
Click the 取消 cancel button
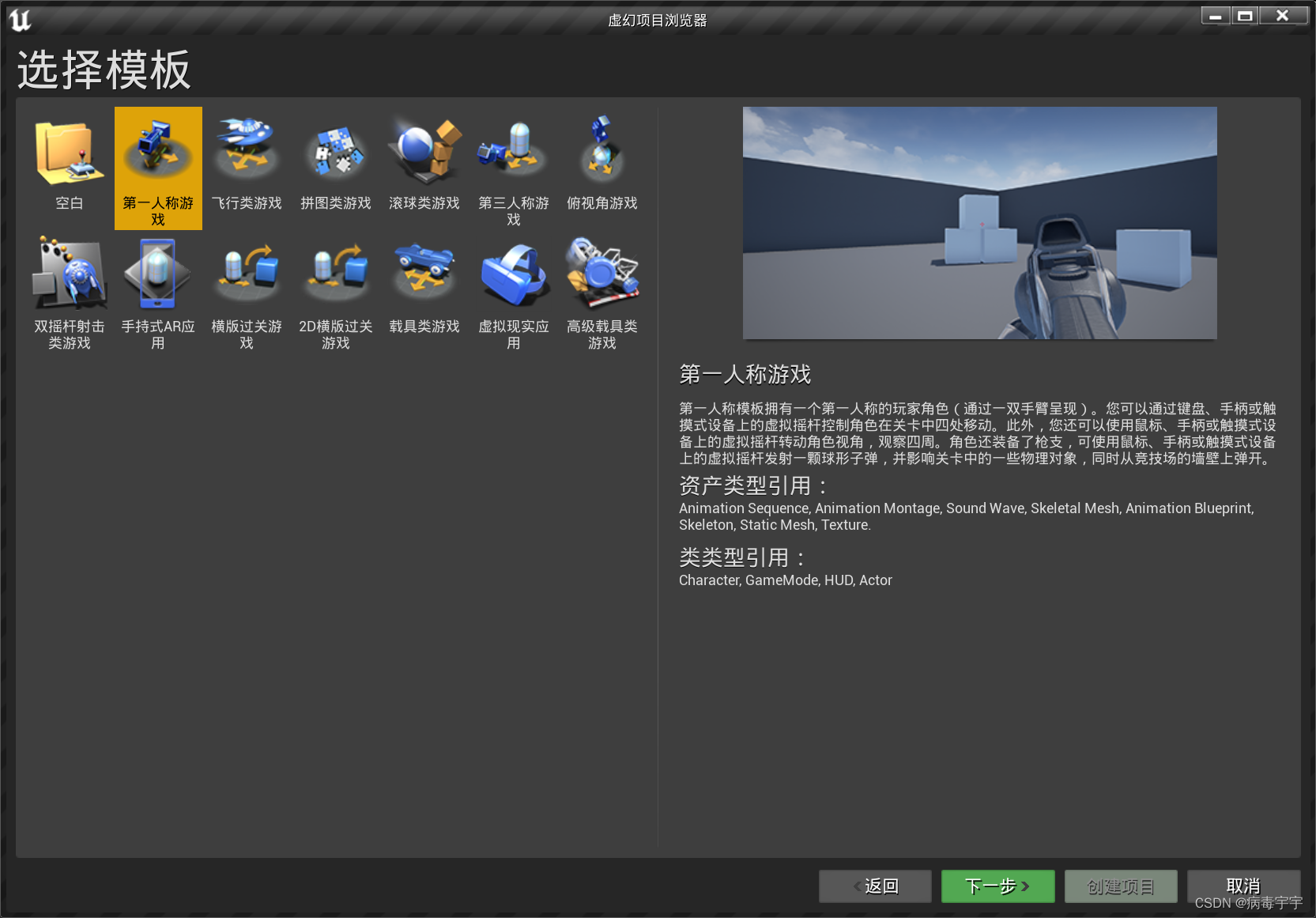pos(1243,886)
